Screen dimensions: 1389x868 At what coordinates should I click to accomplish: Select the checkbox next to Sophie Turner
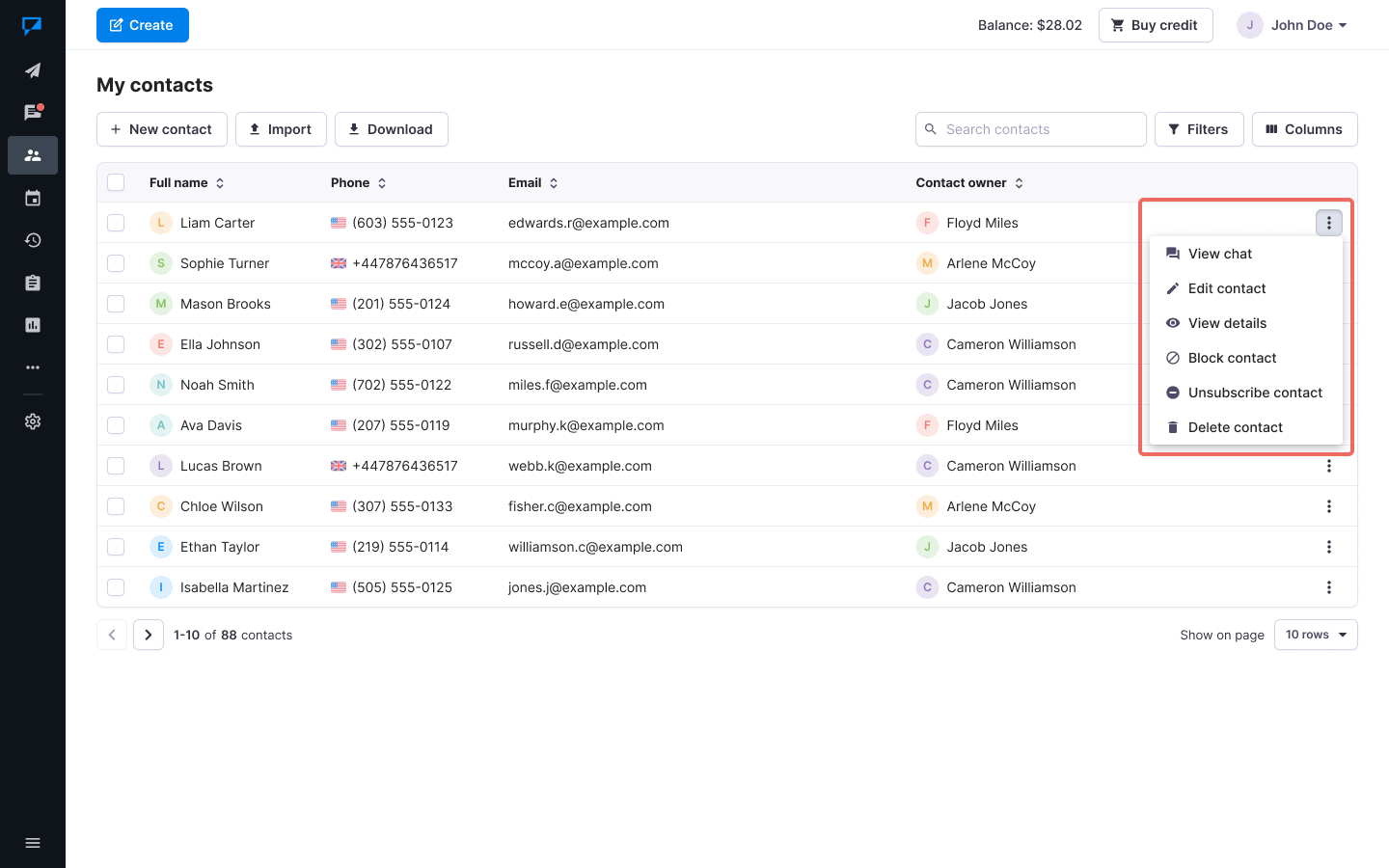116,263
